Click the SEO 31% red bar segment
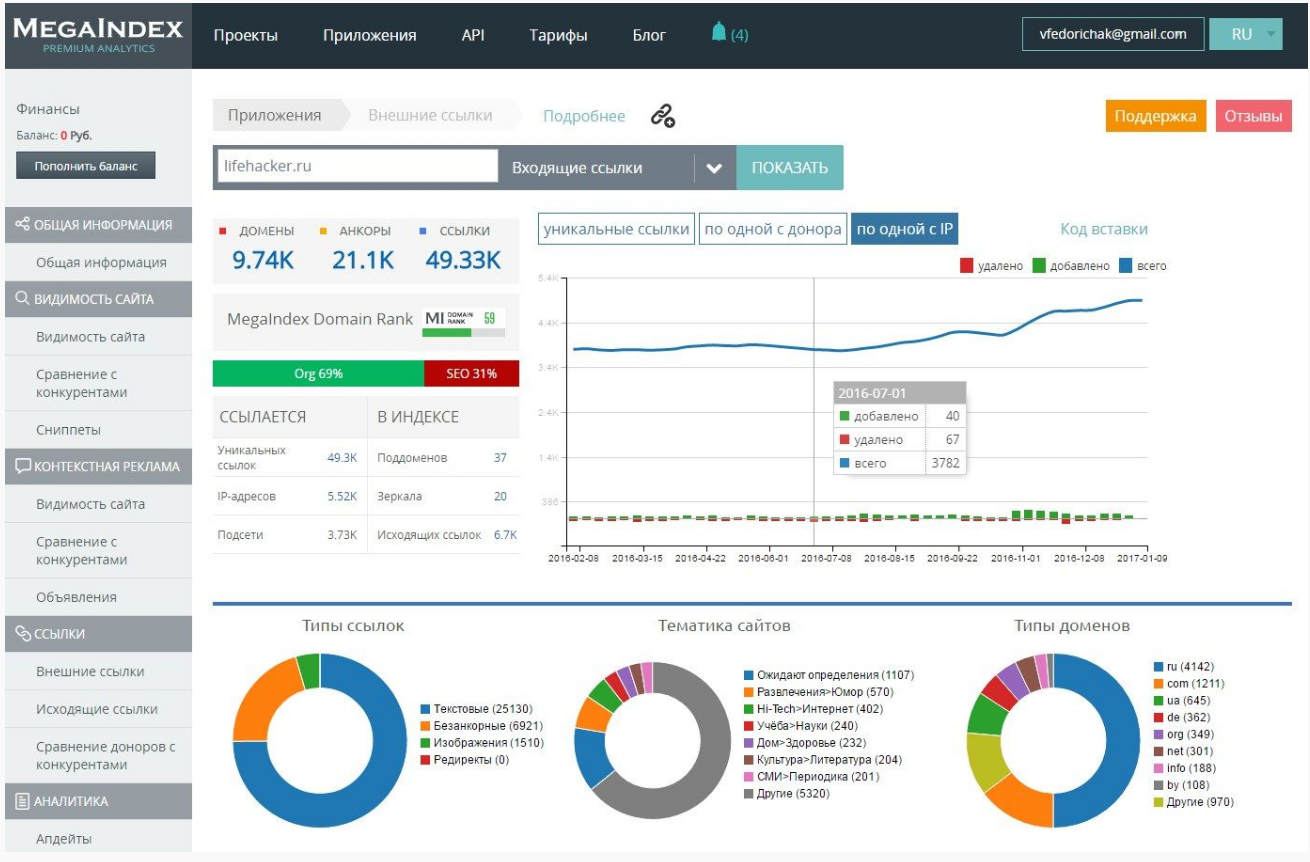 point(472,374)
